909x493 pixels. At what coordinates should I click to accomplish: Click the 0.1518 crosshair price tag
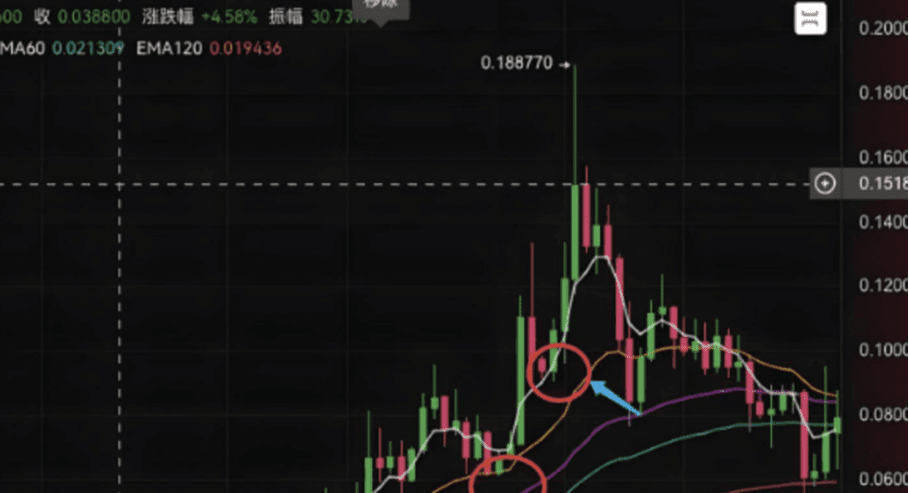[x=883, y=184]
